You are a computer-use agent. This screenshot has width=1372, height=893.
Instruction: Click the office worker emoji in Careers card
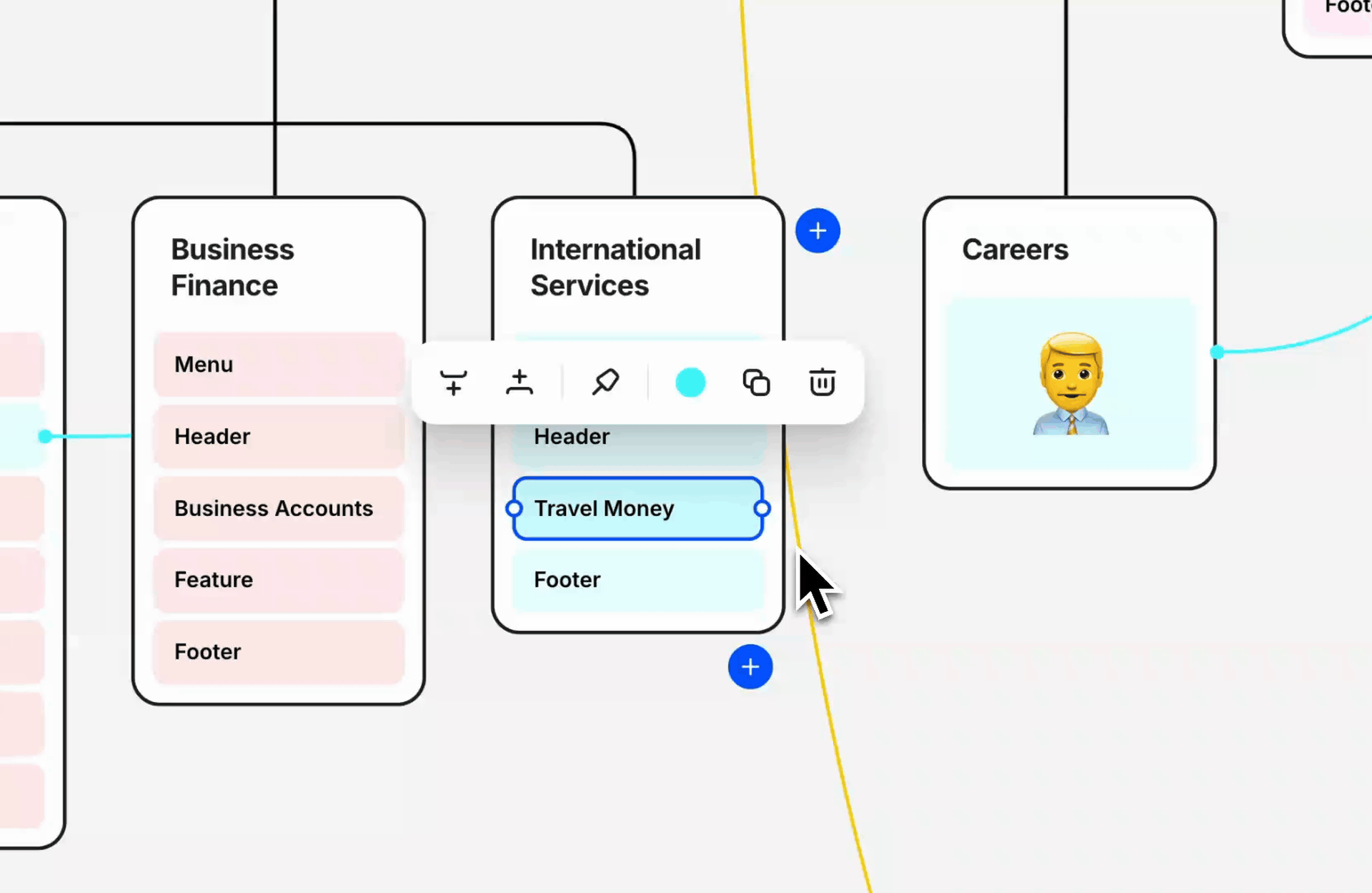1070,383
